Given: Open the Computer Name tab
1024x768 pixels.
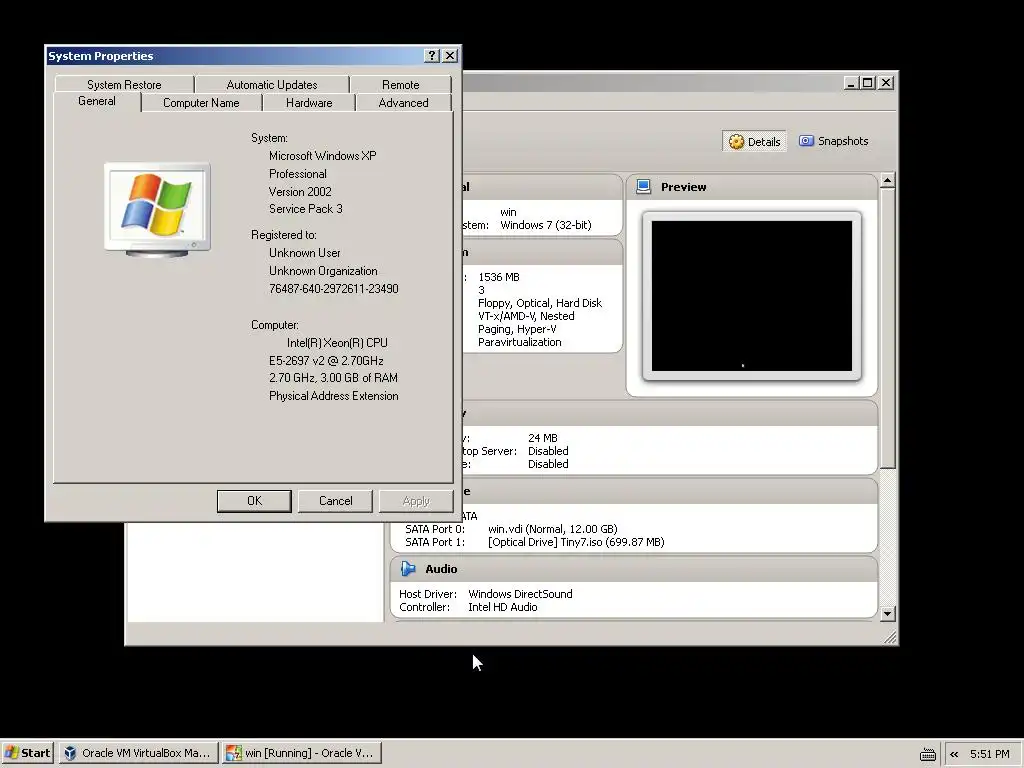Looking at the screenshot, I should 201,103.
